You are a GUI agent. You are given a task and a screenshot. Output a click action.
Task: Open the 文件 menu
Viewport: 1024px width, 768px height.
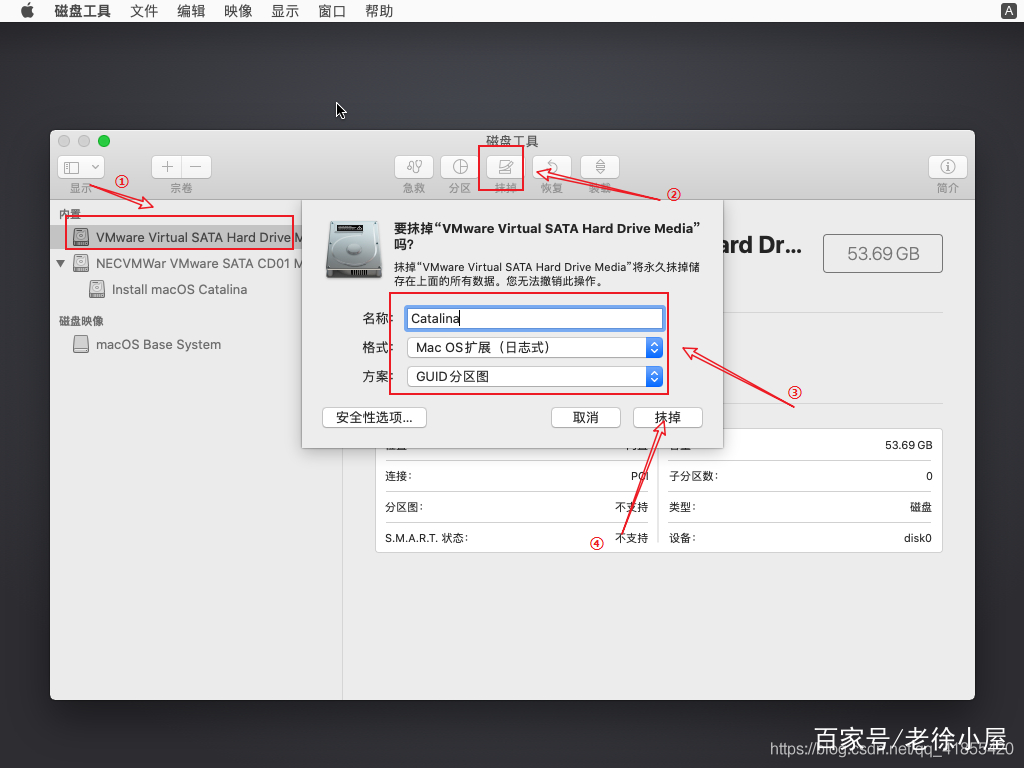pyautogui.click(x=144, y=11)
